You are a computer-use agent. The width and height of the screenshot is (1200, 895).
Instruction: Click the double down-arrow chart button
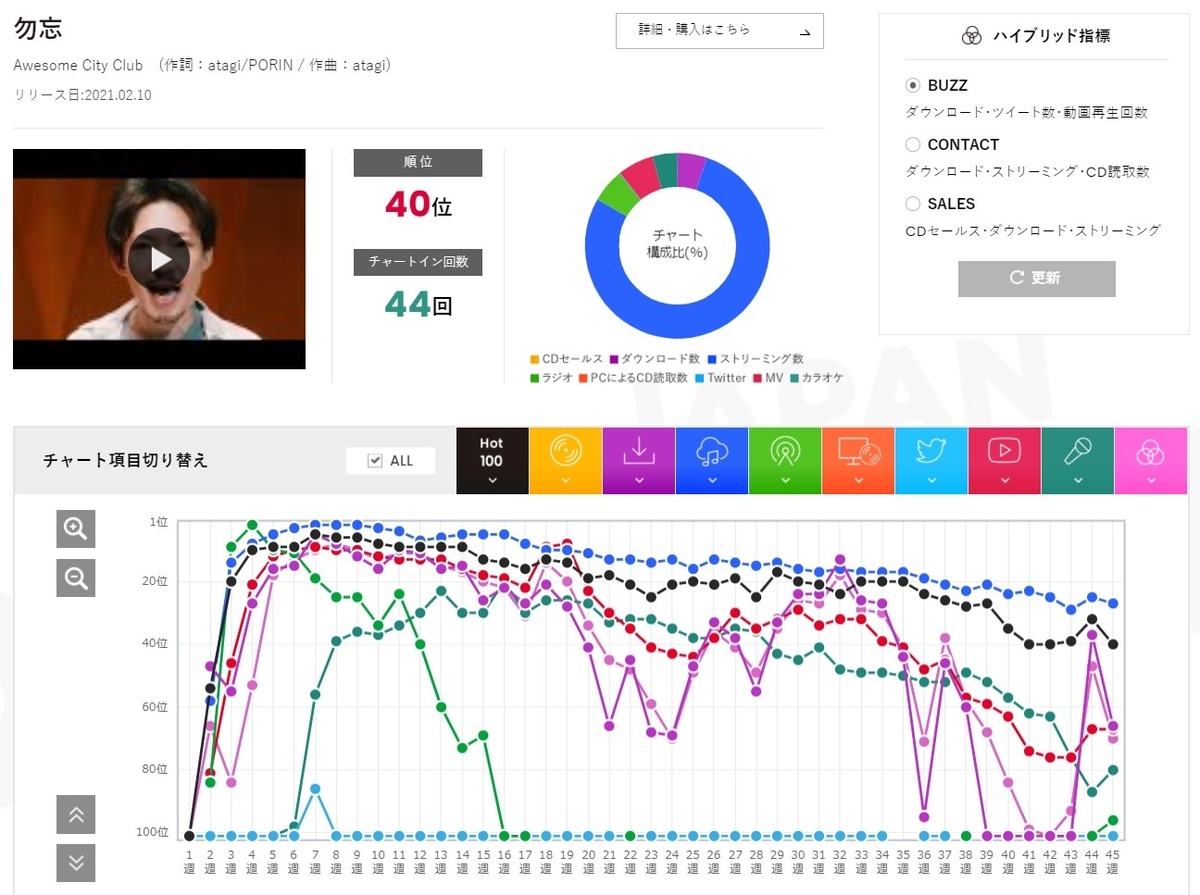tap(76, 863)
